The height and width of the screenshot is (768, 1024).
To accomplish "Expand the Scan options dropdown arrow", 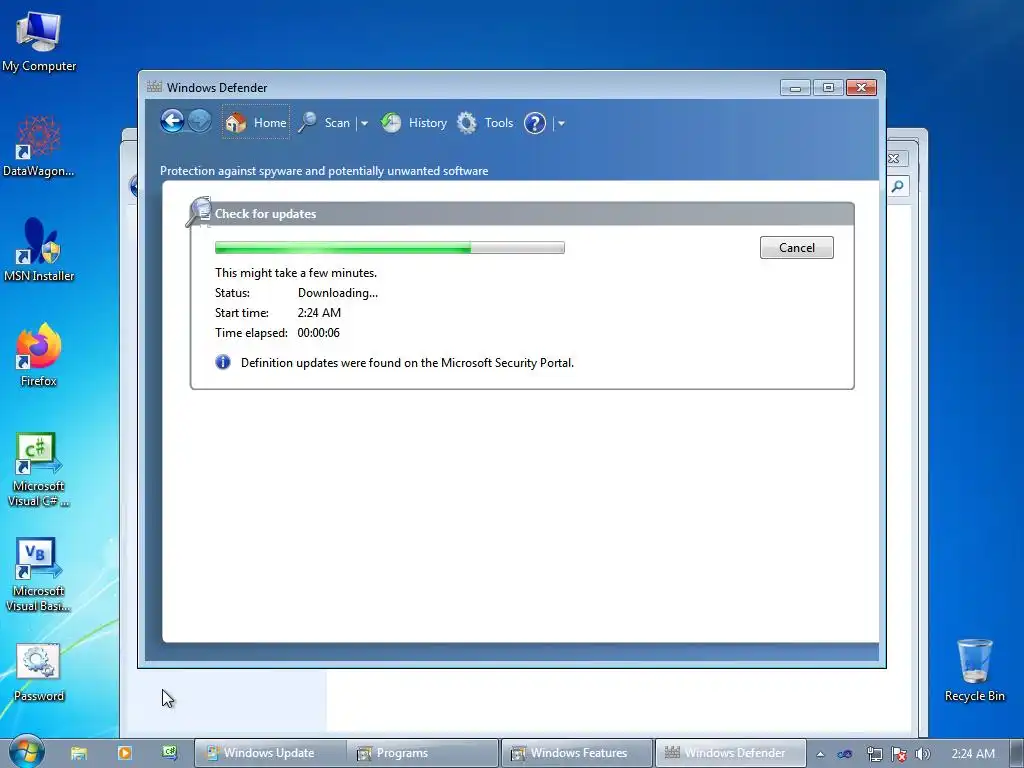I will coord(364,123).
